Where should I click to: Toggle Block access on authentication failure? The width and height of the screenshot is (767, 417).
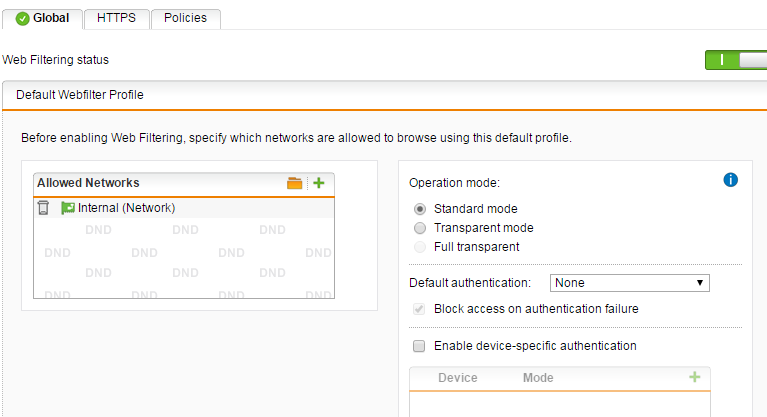point(419,309)
